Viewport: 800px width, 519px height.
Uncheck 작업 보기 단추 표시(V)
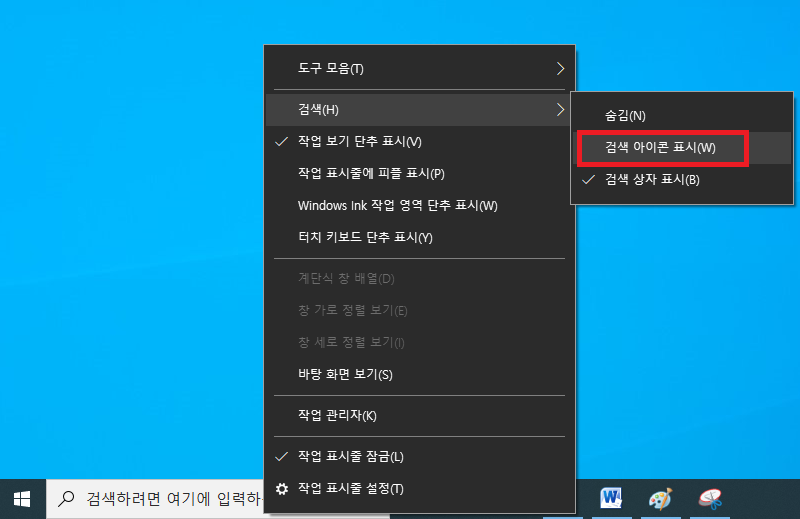(x=419, y=141)
